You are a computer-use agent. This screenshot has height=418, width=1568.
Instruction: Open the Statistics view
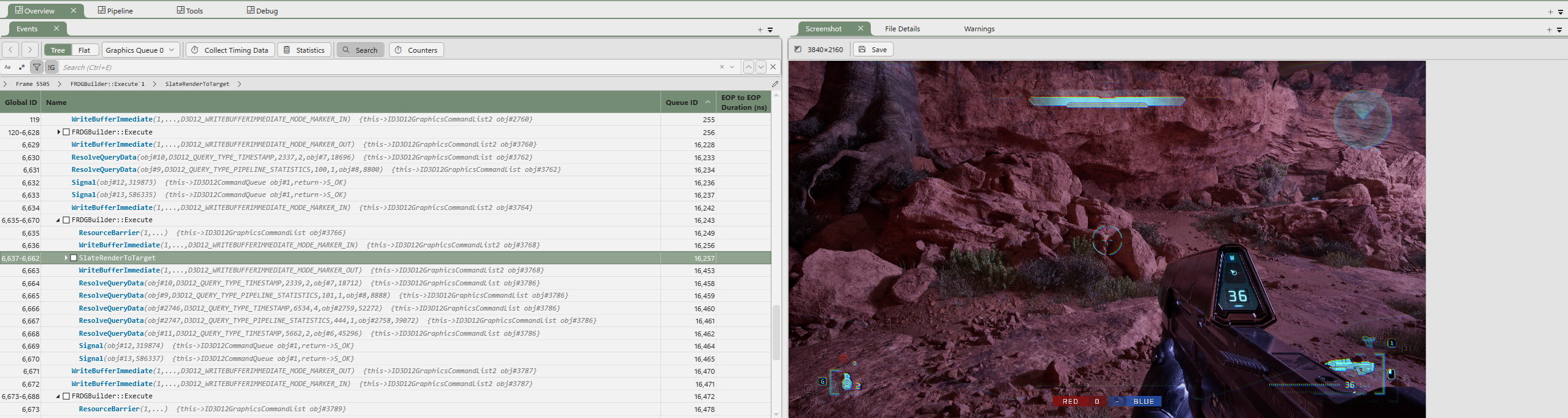click(x=304, y=50)
